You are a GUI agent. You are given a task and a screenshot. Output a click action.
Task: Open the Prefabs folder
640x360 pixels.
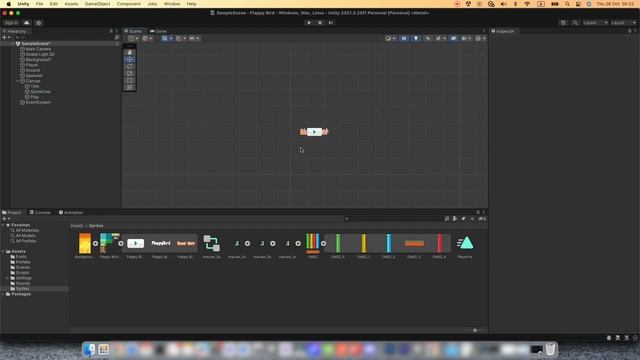[x=20, y=262]
